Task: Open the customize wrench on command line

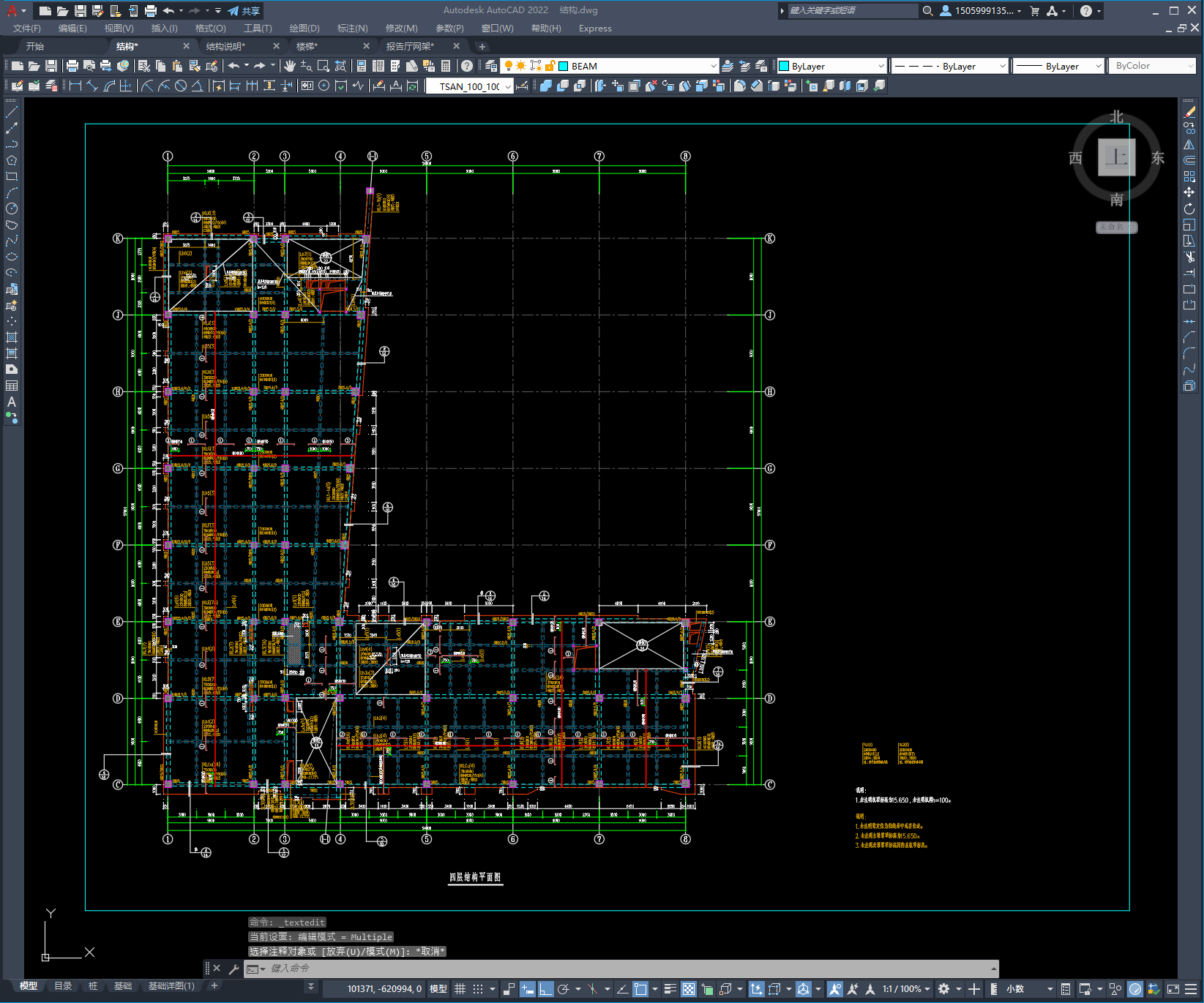Action: pyautogui.click(x=234, y=969)
